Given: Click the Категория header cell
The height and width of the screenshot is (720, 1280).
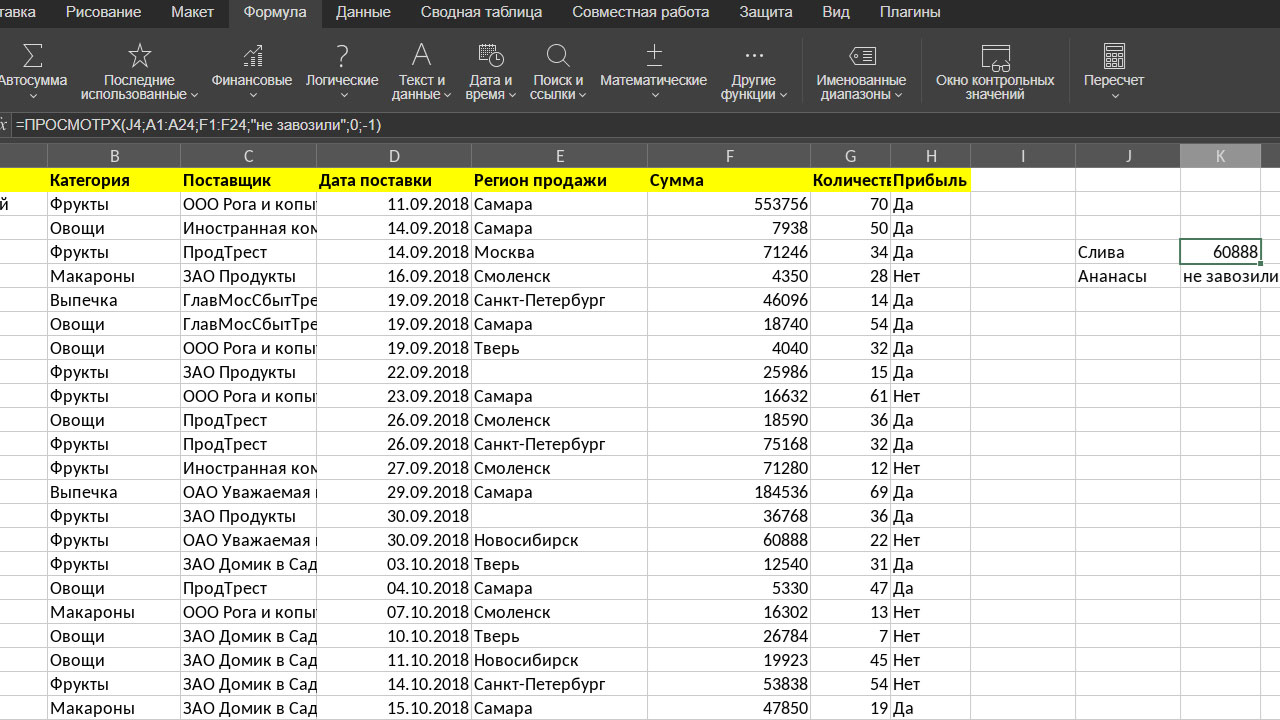Looking at the screenshot, I should pyautogui.click(x=114, y=180).
